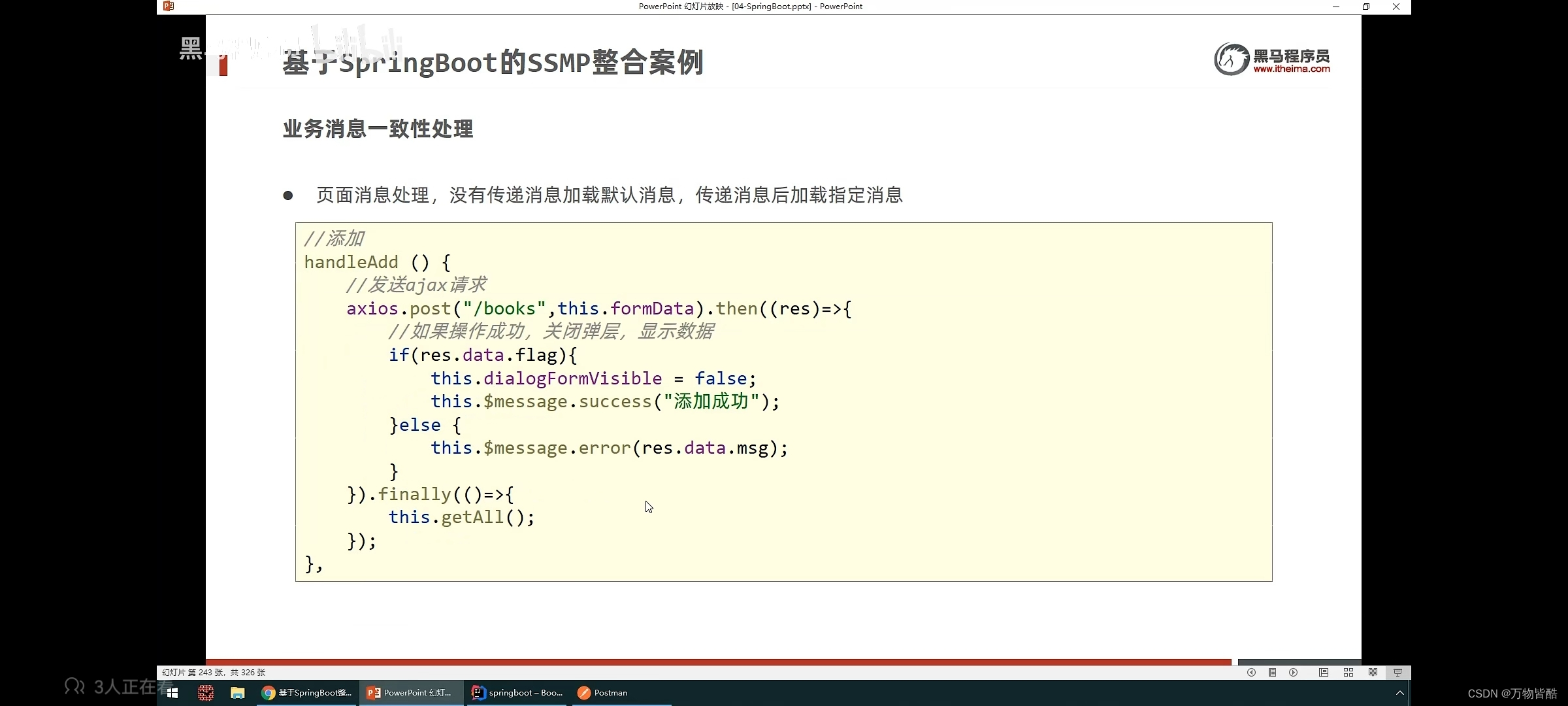Screen dimensions: 1568x706
Task: Click $message.error(res.data.msg) line
Action: pyautogui.click(x=610, y=448)
